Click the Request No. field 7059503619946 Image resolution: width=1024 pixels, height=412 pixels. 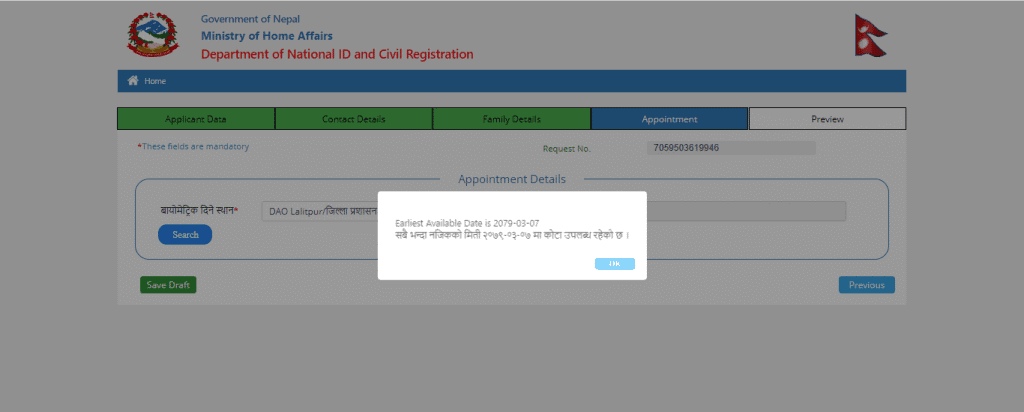(x=731, y=148)
